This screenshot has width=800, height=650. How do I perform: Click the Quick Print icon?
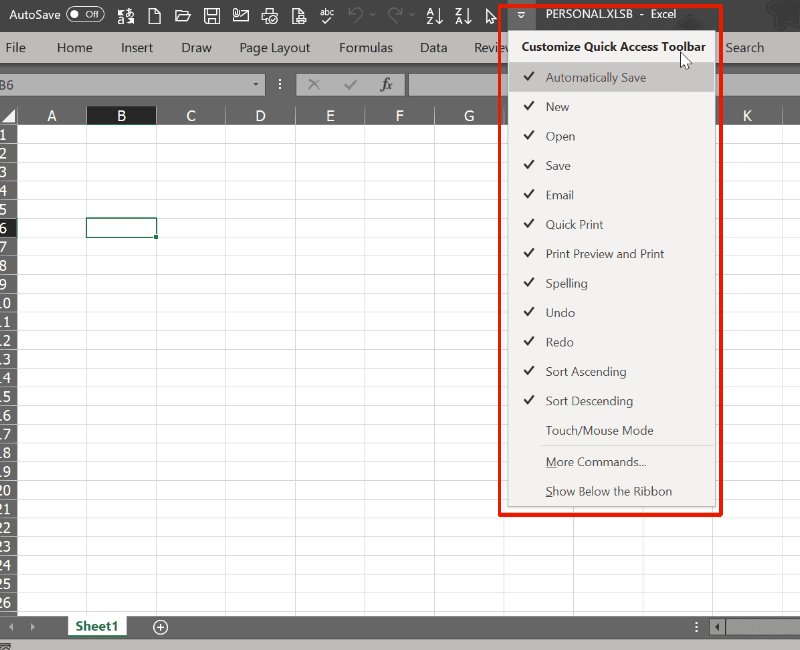click(x=269, y=16)
